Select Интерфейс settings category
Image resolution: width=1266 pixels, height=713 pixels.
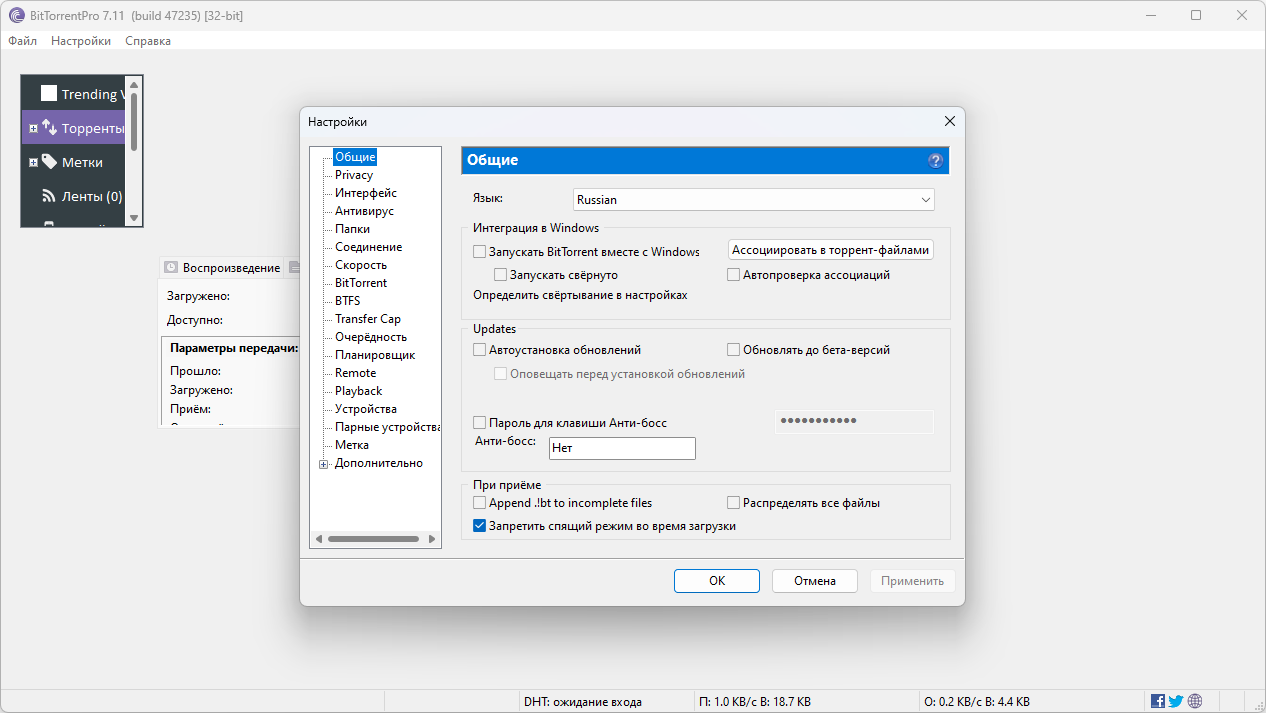pos(366,193)
